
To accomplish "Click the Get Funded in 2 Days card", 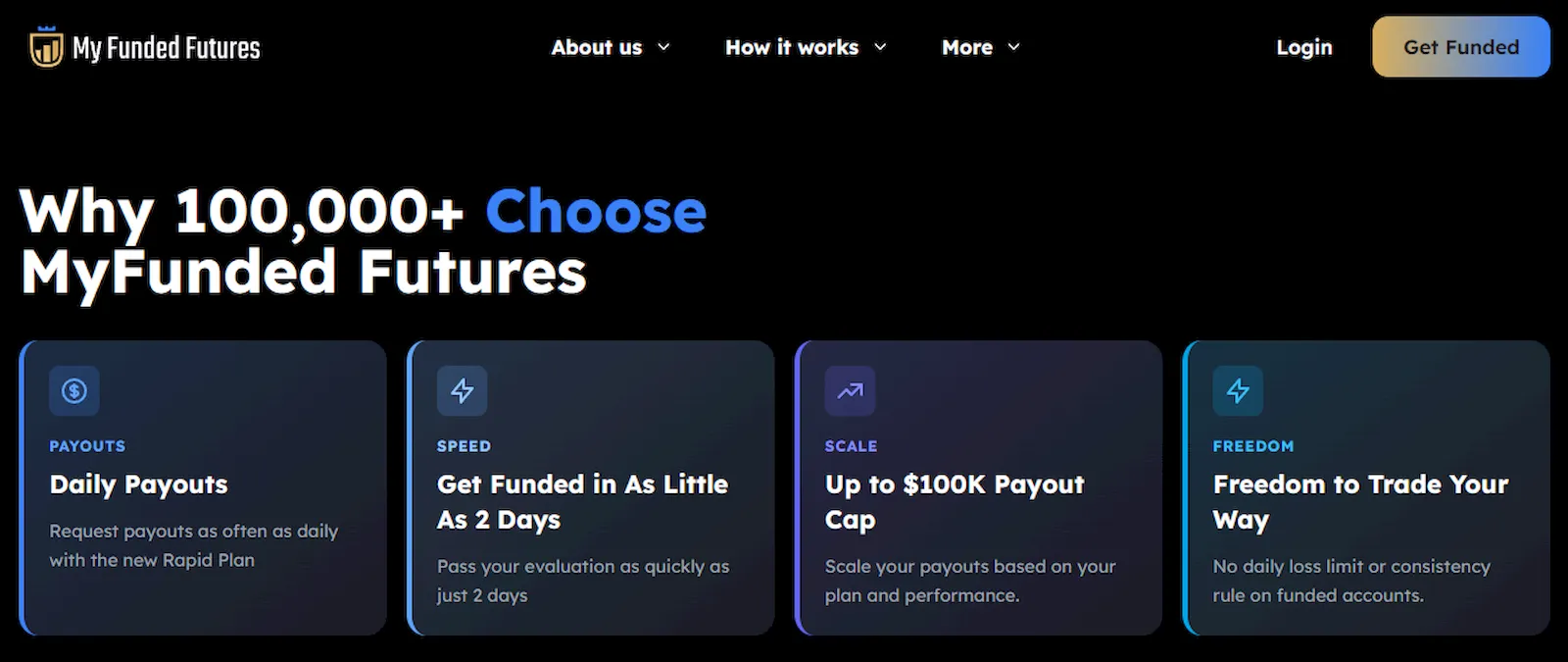I will coord(591,485).
